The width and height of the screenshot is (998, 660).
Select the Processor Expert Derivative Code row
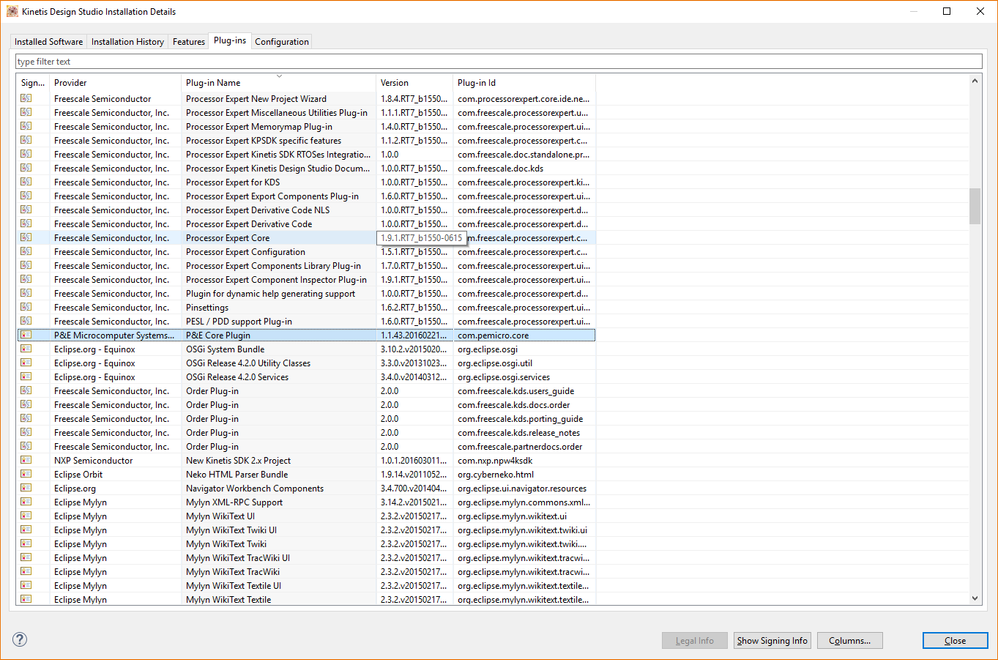point(306,224)
